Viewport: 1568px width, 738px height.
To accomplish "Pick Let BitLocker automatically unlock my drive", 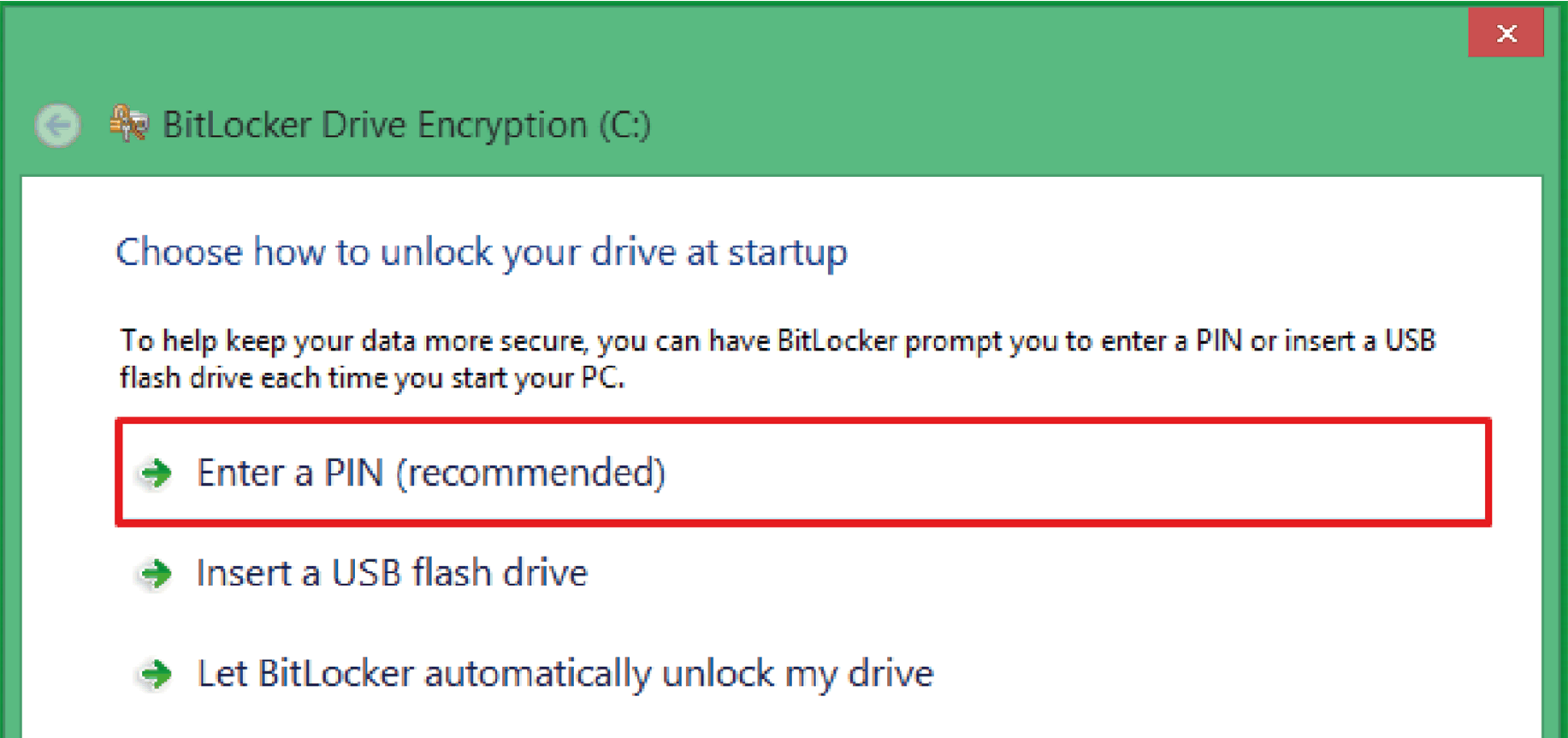I will [x=565, y=674].
